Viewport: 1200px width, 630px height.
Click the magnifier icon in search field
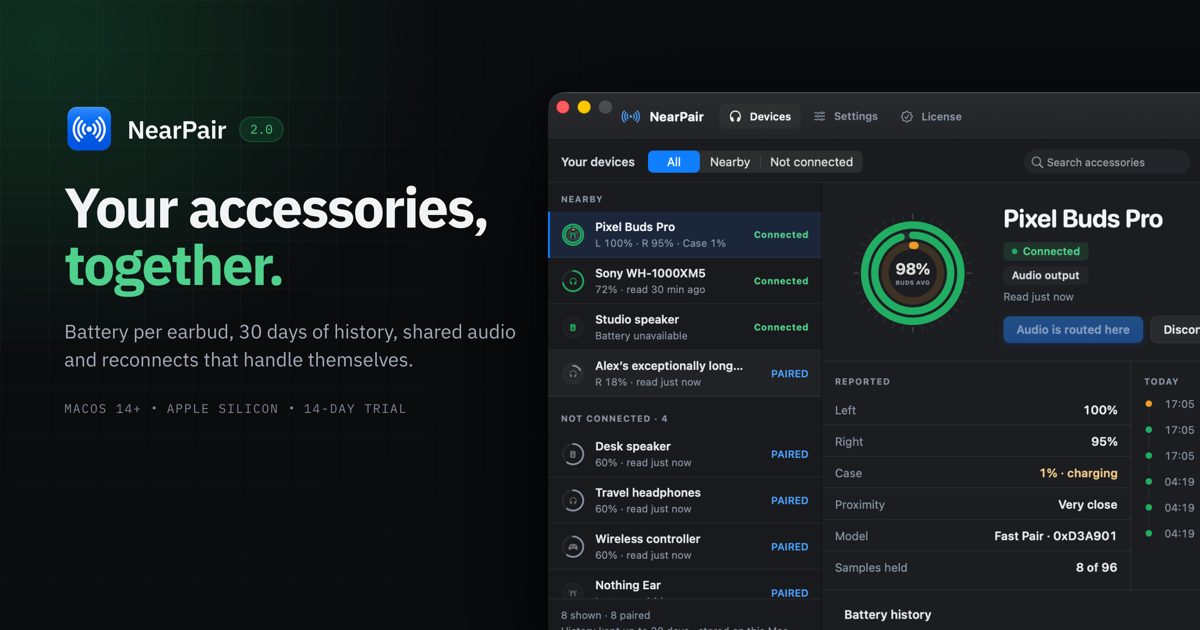[1037, 162]
